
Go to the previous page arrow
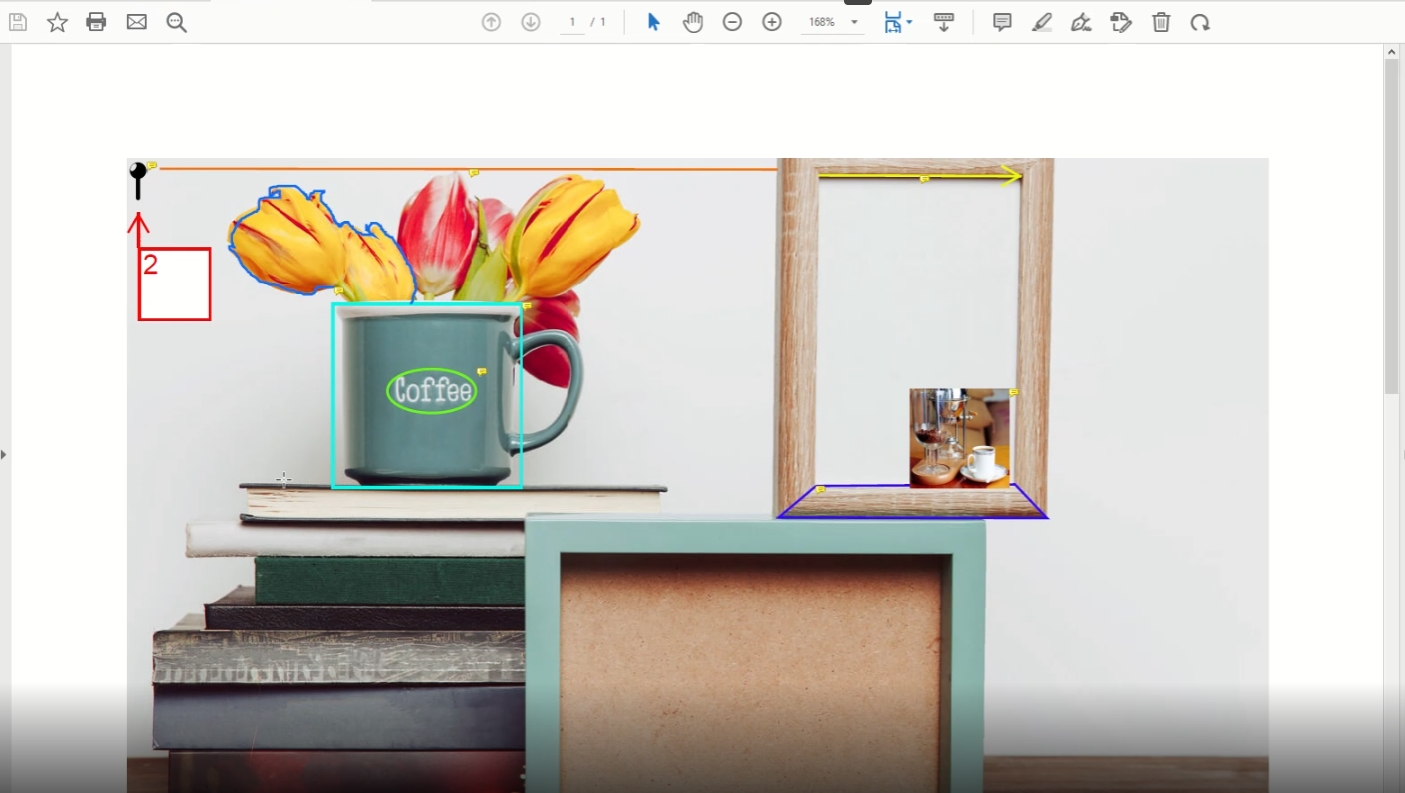pos(491,22)
